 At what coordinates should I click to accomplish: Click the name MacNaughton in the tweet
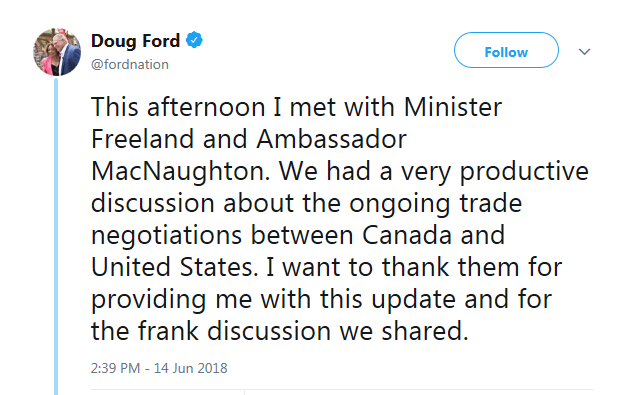coord(180,171)
